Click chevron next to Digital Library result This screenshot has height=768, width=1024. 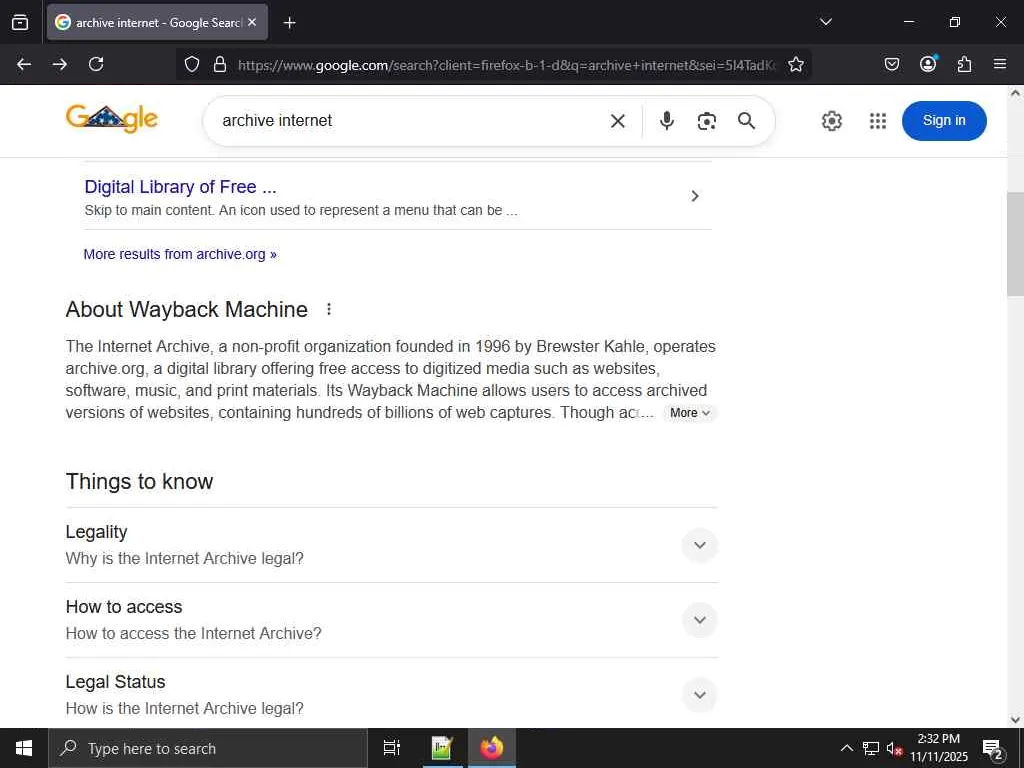pyautogui.click(x=695, y=196)
